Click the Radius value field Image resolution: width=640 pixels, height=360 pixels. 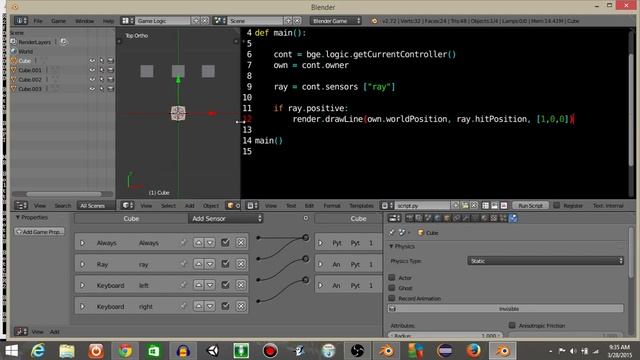(x=445, y=336)
